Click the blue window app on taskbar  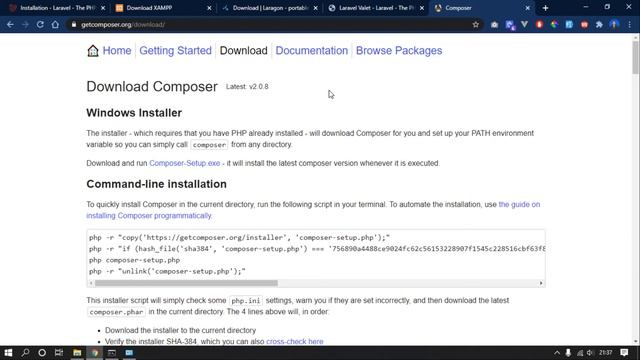tap(129, 353)
